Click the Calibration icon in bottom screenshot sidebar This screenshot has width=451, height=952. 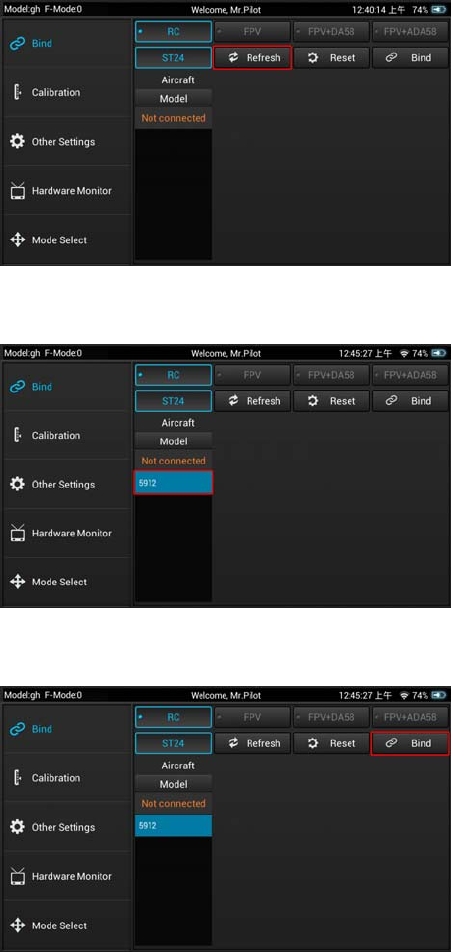pos(17,778)
